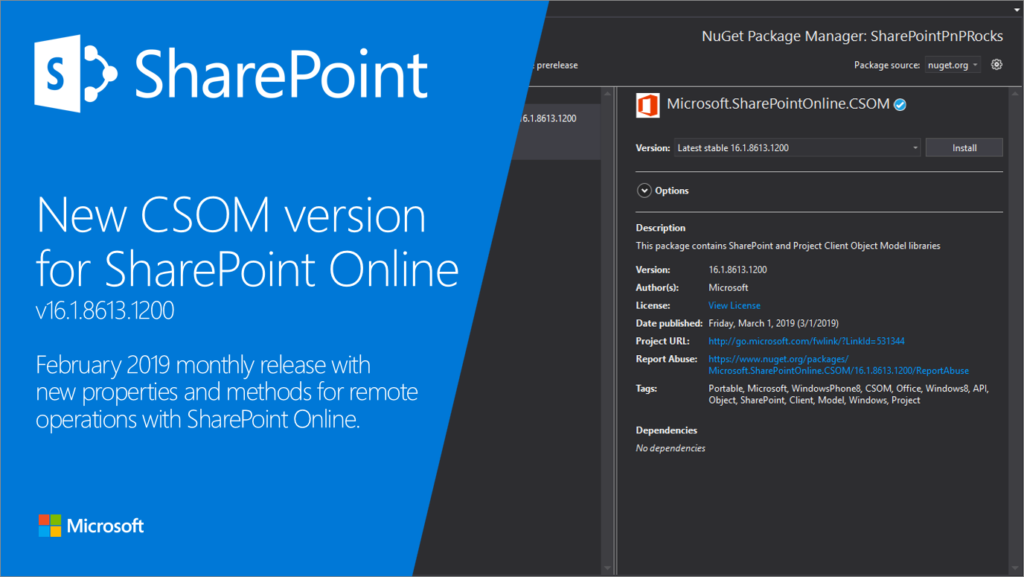Viewport: 1024px width, 577px height.
Task: Open the go.microsoft.com Project URL link
Action: [806, 341]
